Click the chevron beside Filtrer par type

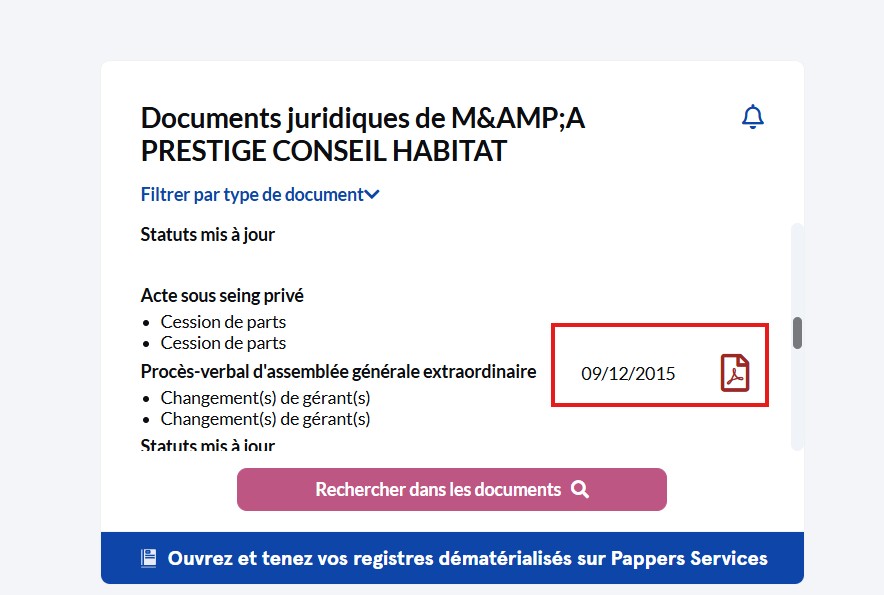[x=373, y=195]
